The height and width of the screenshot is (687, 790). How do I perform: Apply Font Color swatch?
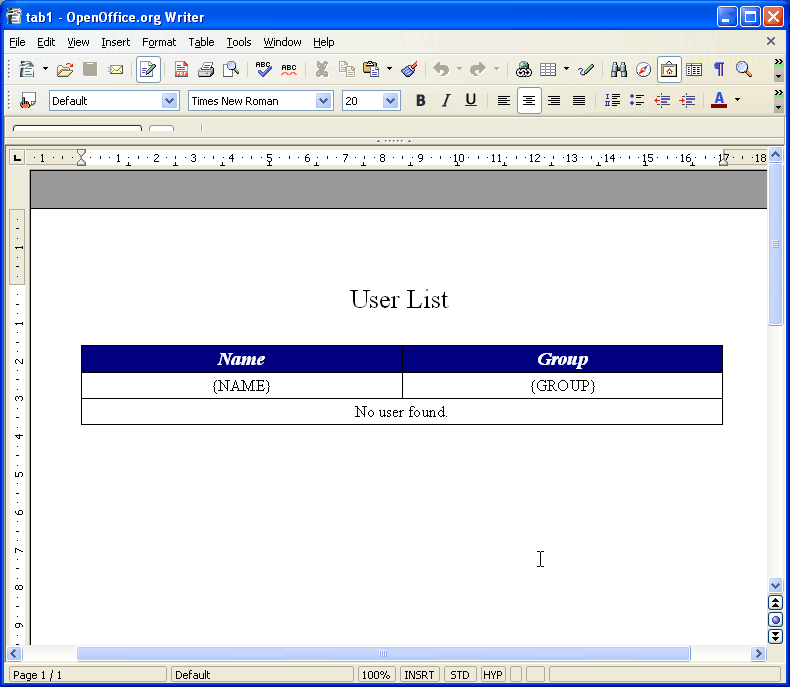click(719, 101)
